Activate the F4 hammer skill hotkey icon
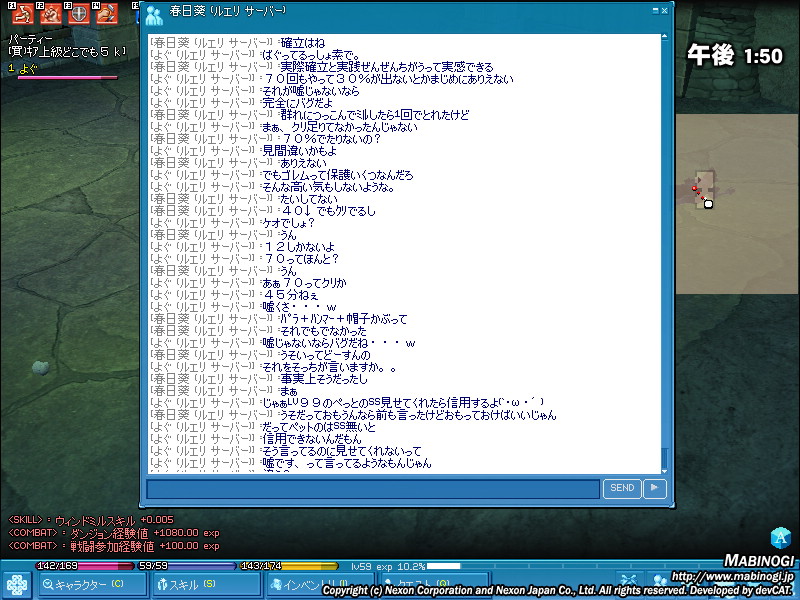The width and height of the screenshot is (800, 600). [x=107, y=14]
